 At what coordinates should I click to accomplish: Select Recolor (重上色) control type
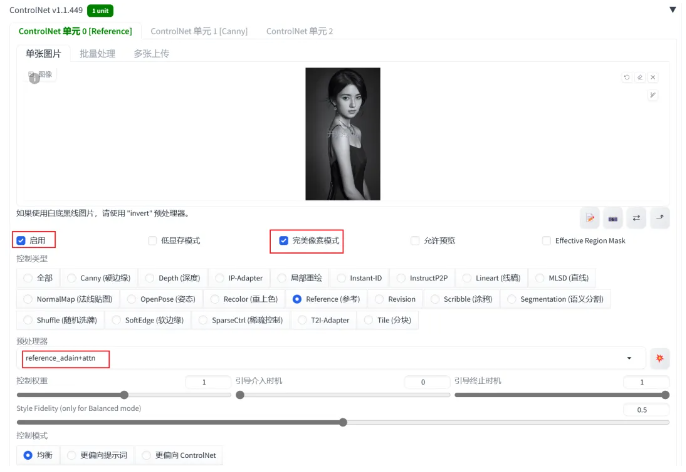244,299
